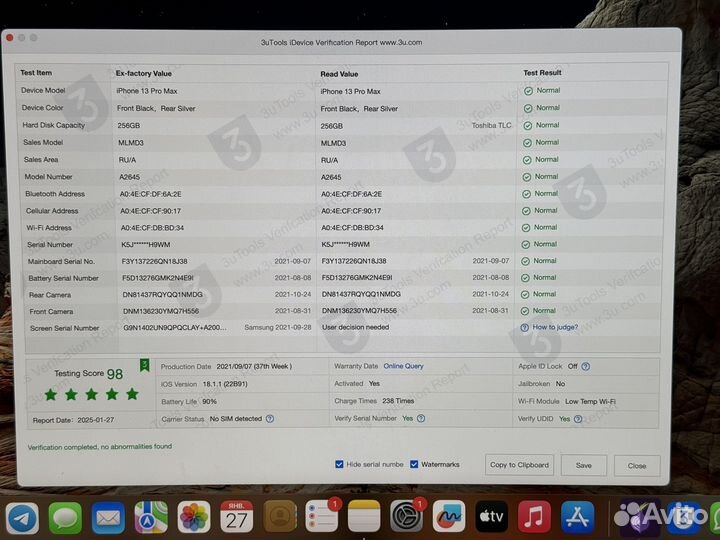Select Screen Serial Number value G9N1402UN9QPQCLAY
The height and width of the screenshot is (540, 720).
click(174, 327)
